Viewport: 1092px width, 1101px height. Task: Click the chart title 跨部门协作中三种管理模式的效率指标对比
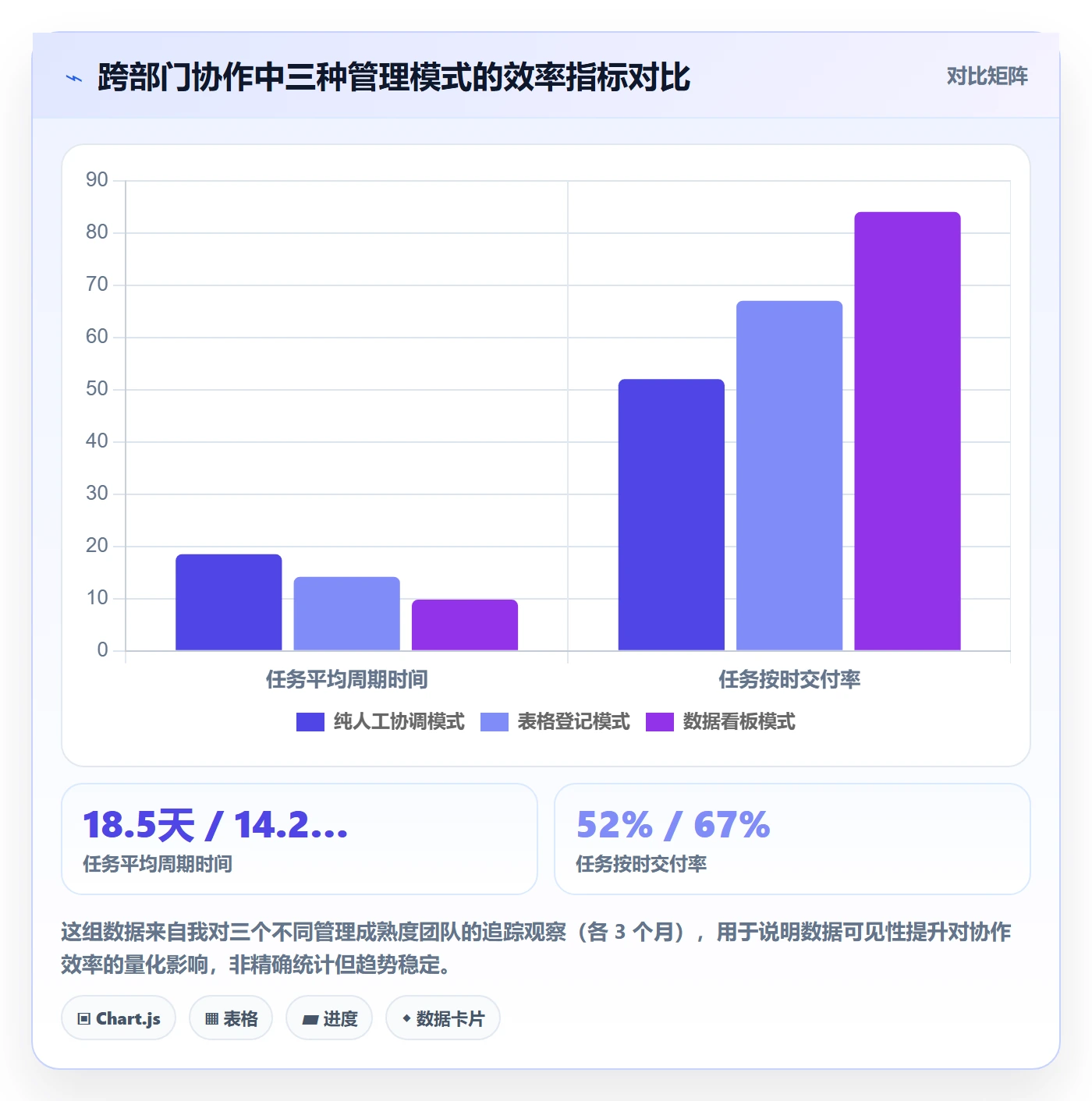pos(394,77)
